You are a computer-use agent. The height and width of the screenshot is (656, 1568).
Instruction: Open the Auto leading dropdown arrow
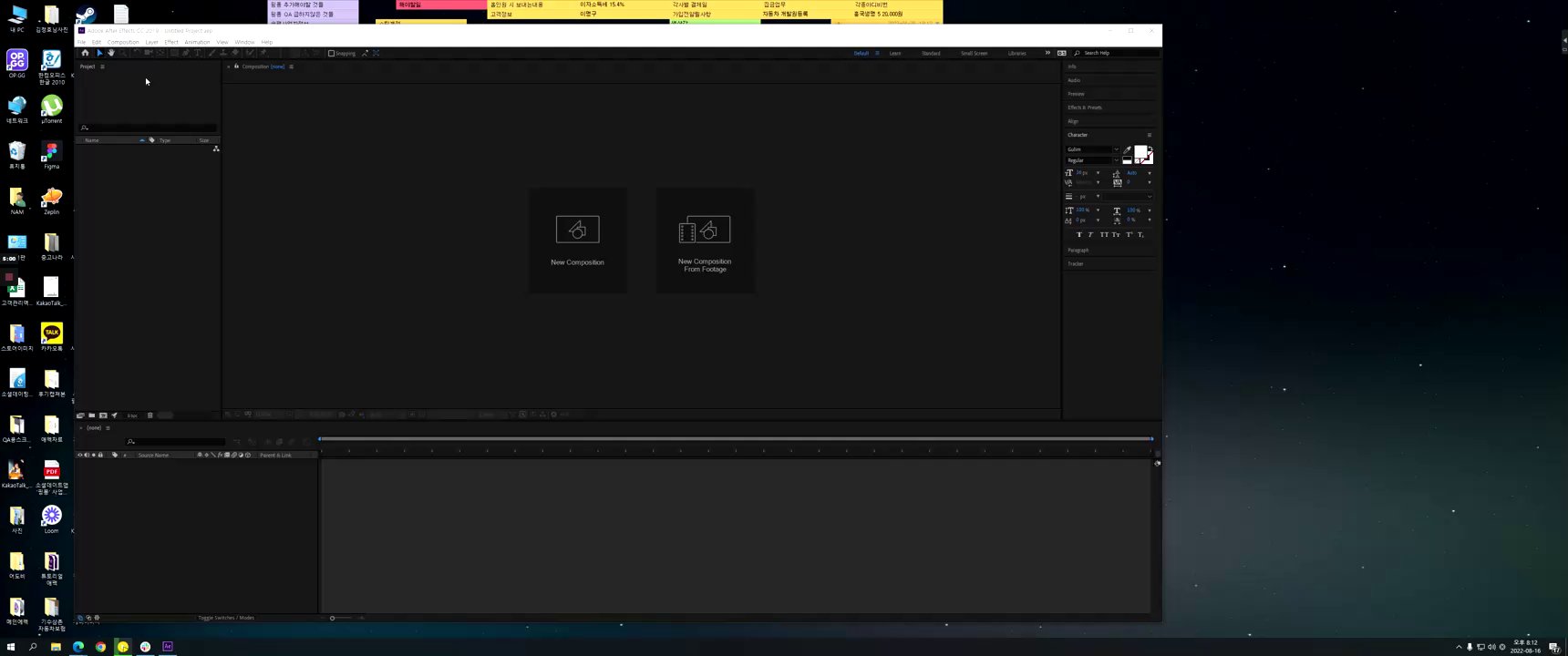[1149, 173]
